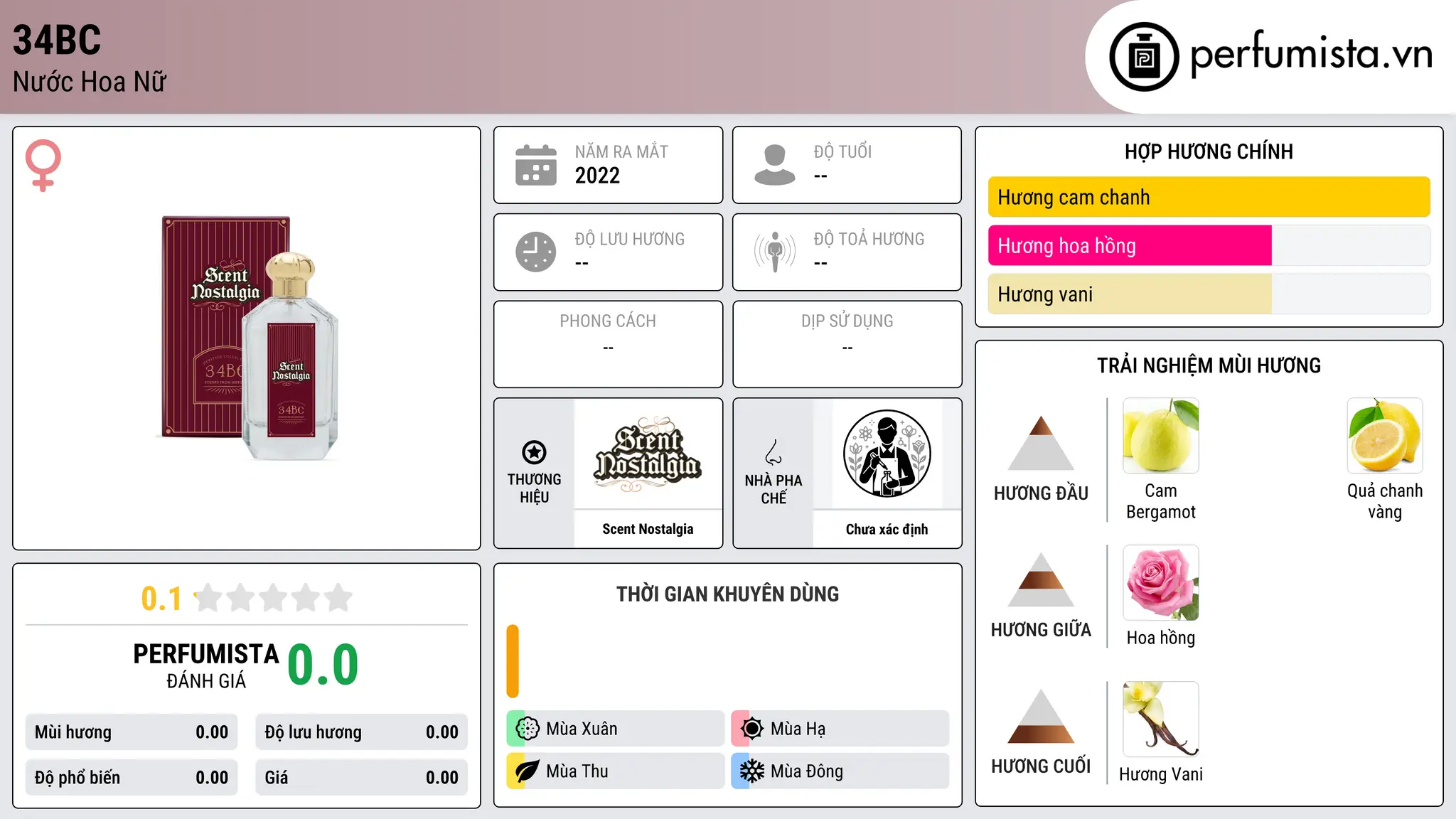
Task: Click the five-star rating icons
Action: pyautogui.click(x=274, y=598)
